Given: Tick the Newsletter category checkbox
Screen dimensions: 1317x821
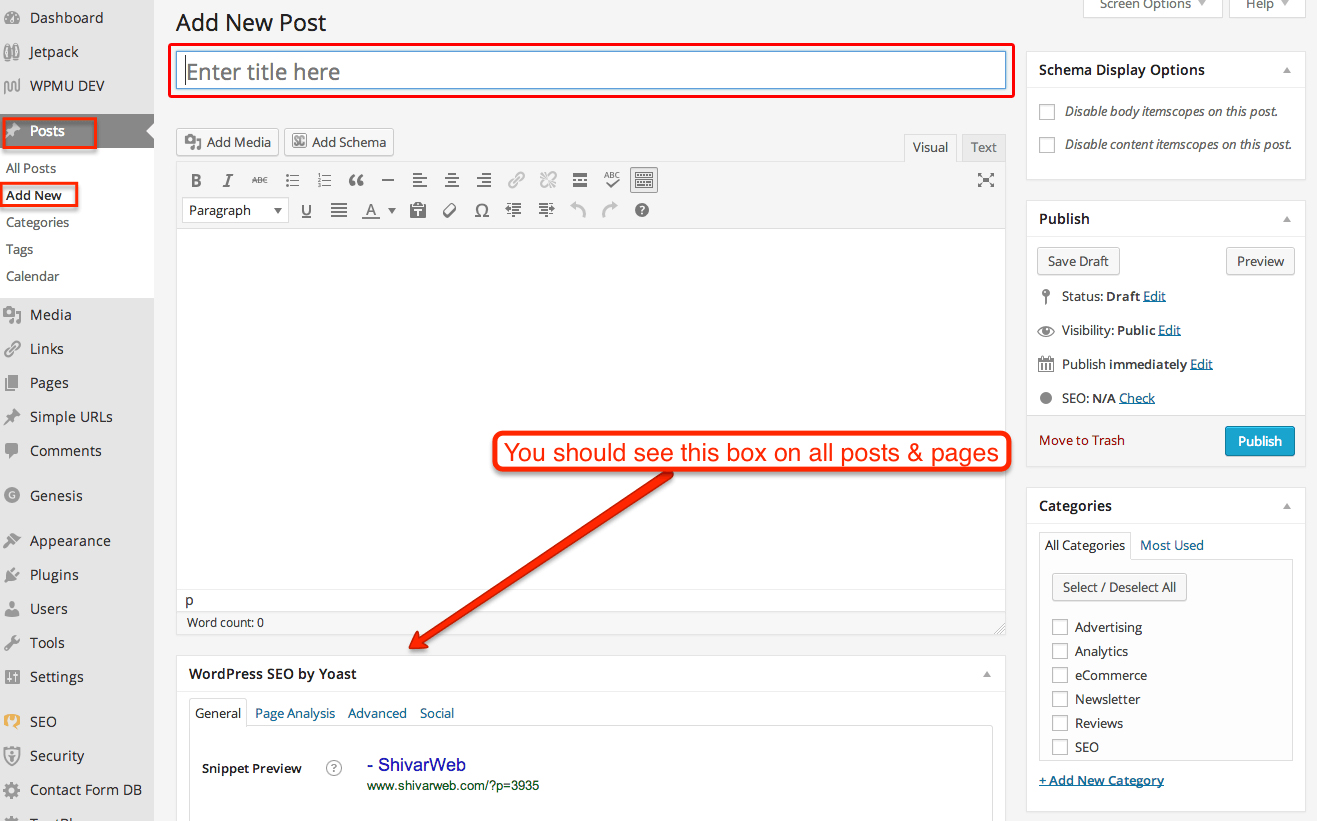Looking at the screenshot, I should pyautogui.click(x=1060, y=699).
